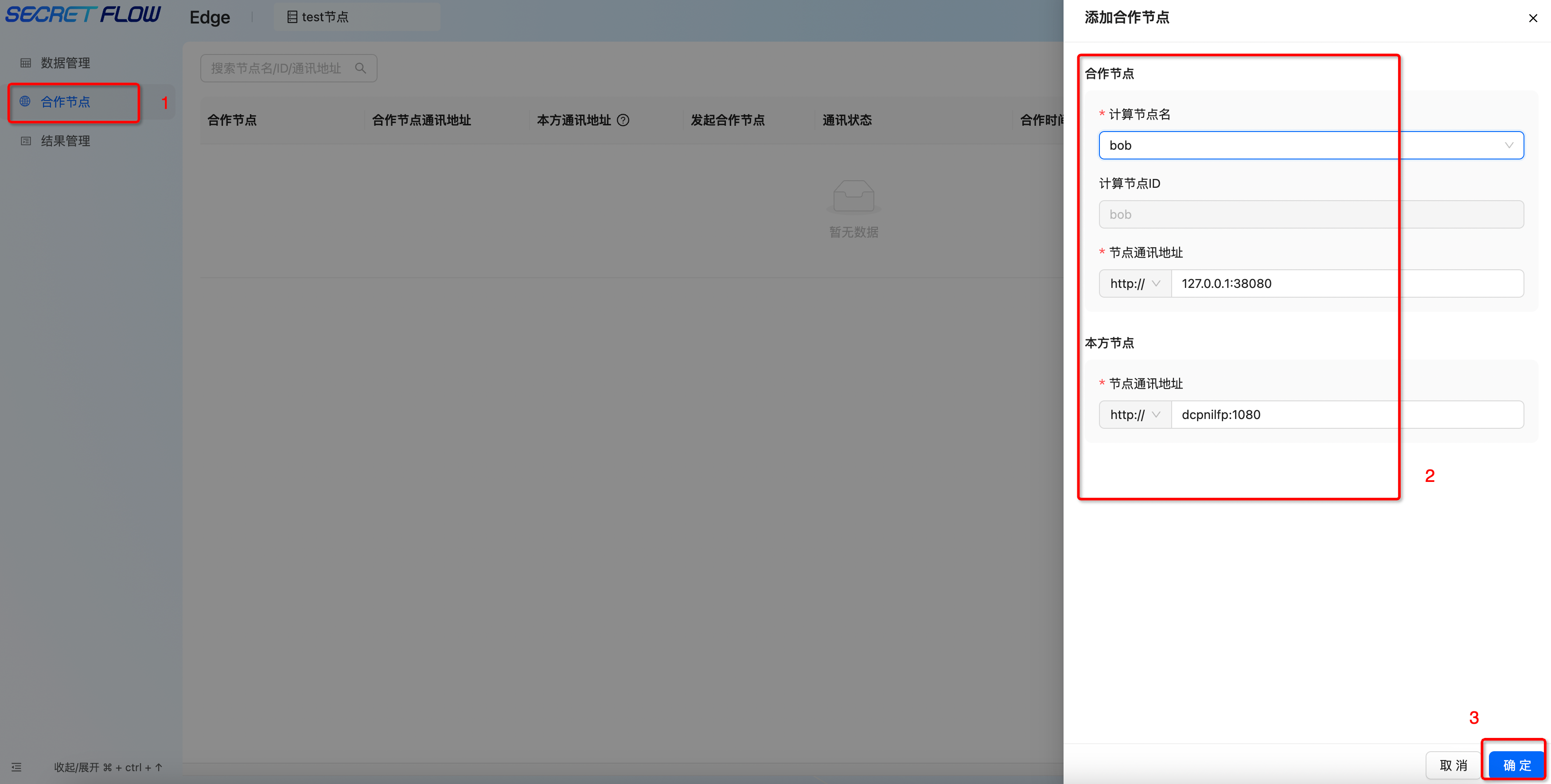Viewport: 1551px width, 784px height.
Task: Focus the 搜索节点名/ID/通讯地址 search box
Action: pyautogui.click(x=288, y=68)
